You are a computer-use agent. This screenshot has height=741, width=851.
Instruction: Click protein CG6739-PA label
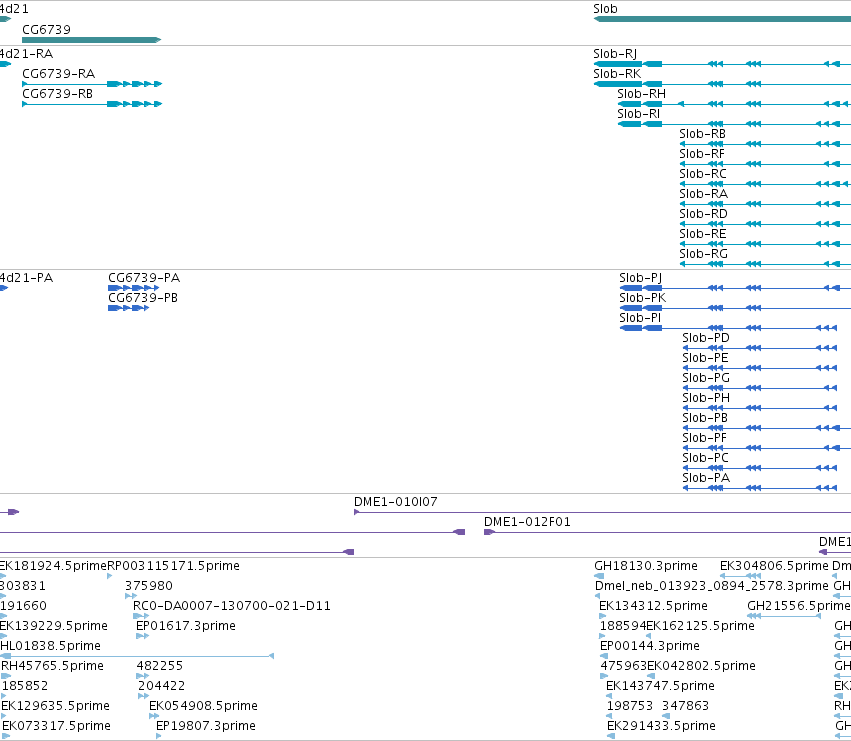pyautogui.click(x=144, y=278)
